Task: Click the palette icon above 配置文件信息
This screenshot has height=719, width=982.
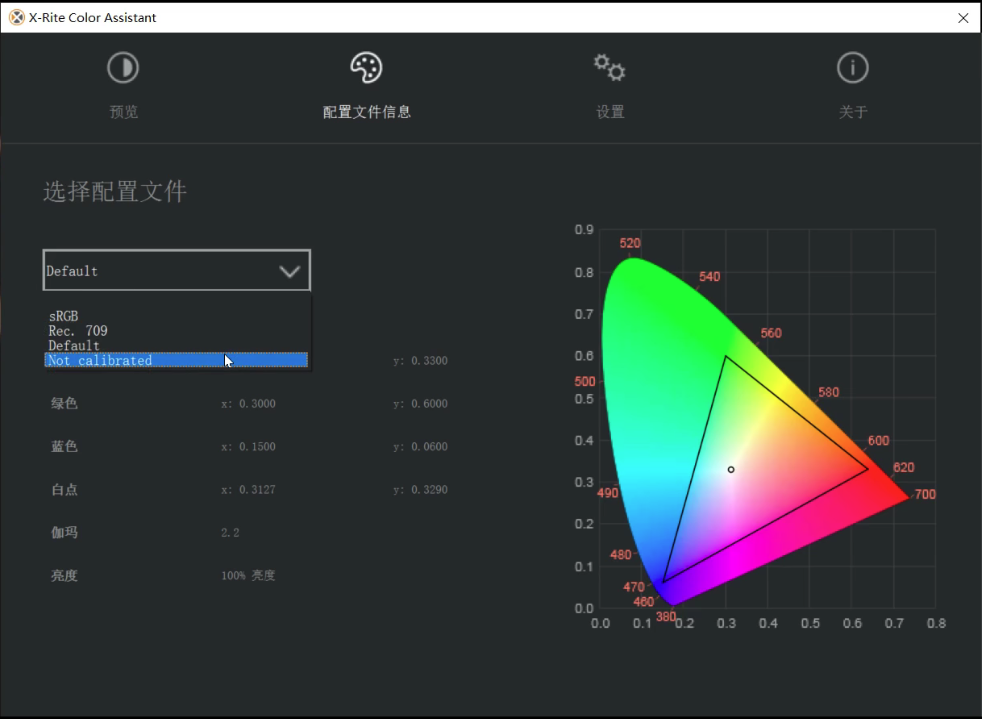Action: [366, 67]
